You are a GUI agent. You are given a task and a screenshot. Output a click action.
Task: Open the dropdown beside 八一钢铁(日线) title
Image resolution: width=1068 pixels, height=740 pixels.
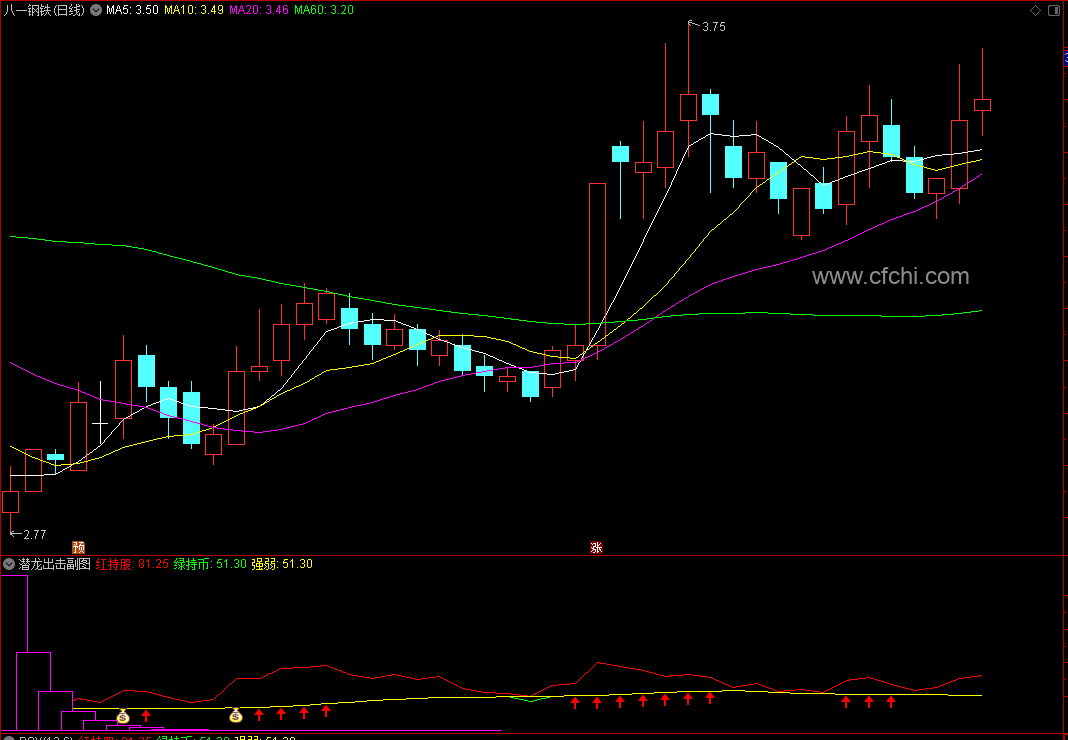pyautogui.click(x=96, y=10)
